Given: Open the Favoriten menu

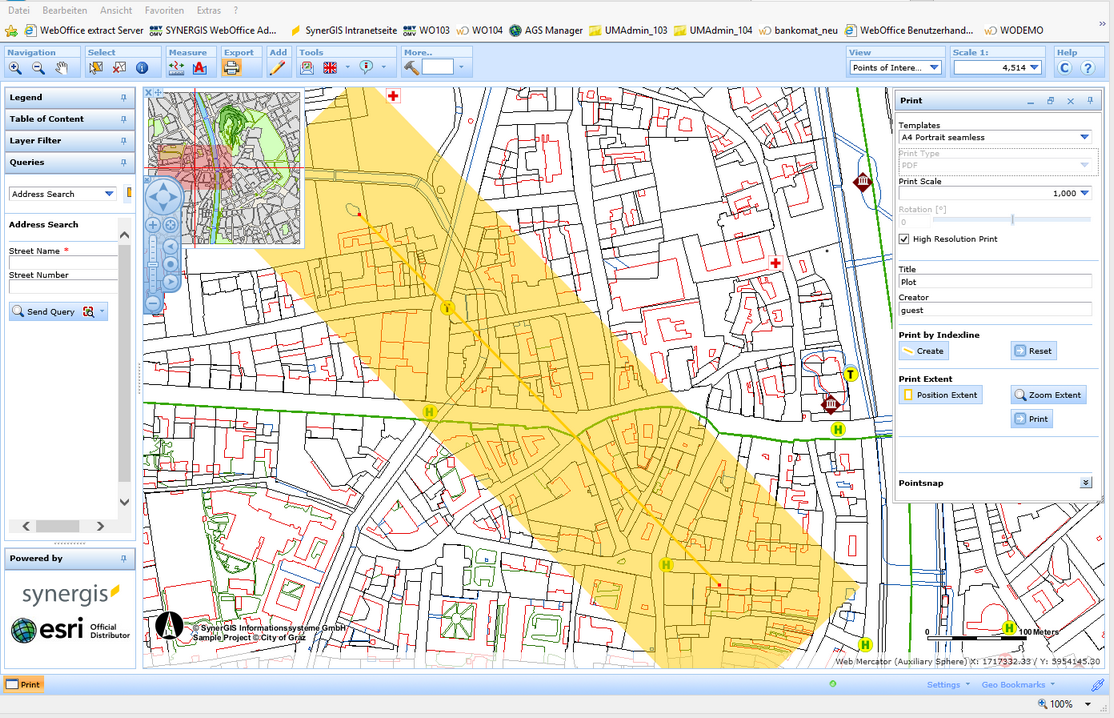Looking at the screenshot, I should tap(164, 10).
